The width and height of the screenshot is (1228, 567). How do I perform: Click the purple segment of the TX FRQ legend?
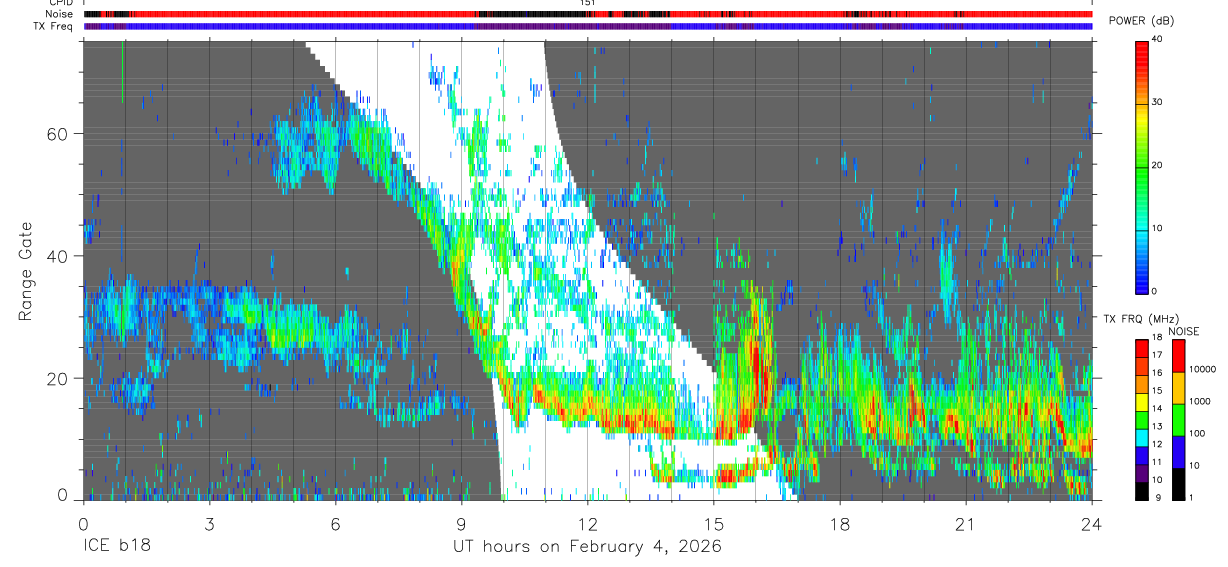pyautogui.click(x=1140, y=472)
